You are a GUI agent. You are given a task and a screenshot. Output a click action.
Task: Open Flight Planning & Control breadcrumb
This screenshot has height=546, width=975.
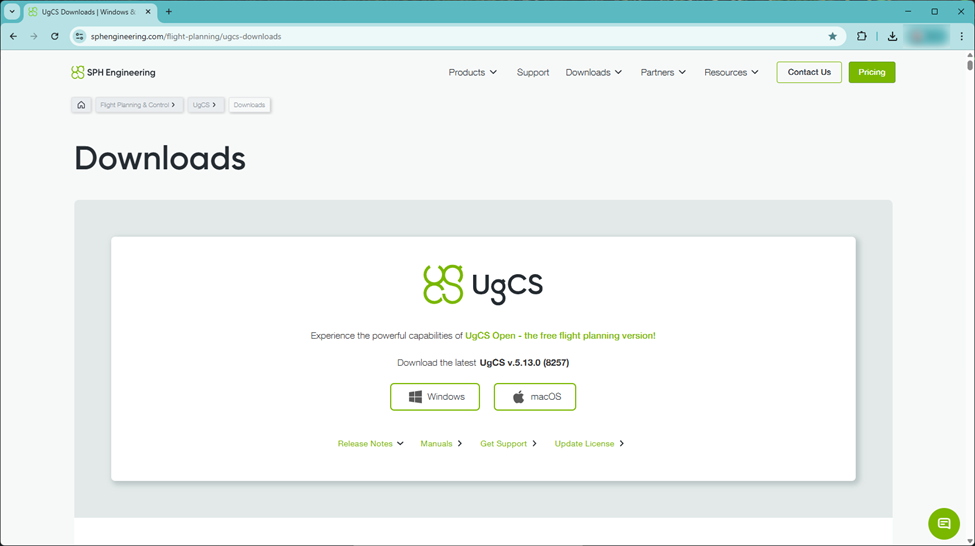pyautogui.click(x=139, y=104)
